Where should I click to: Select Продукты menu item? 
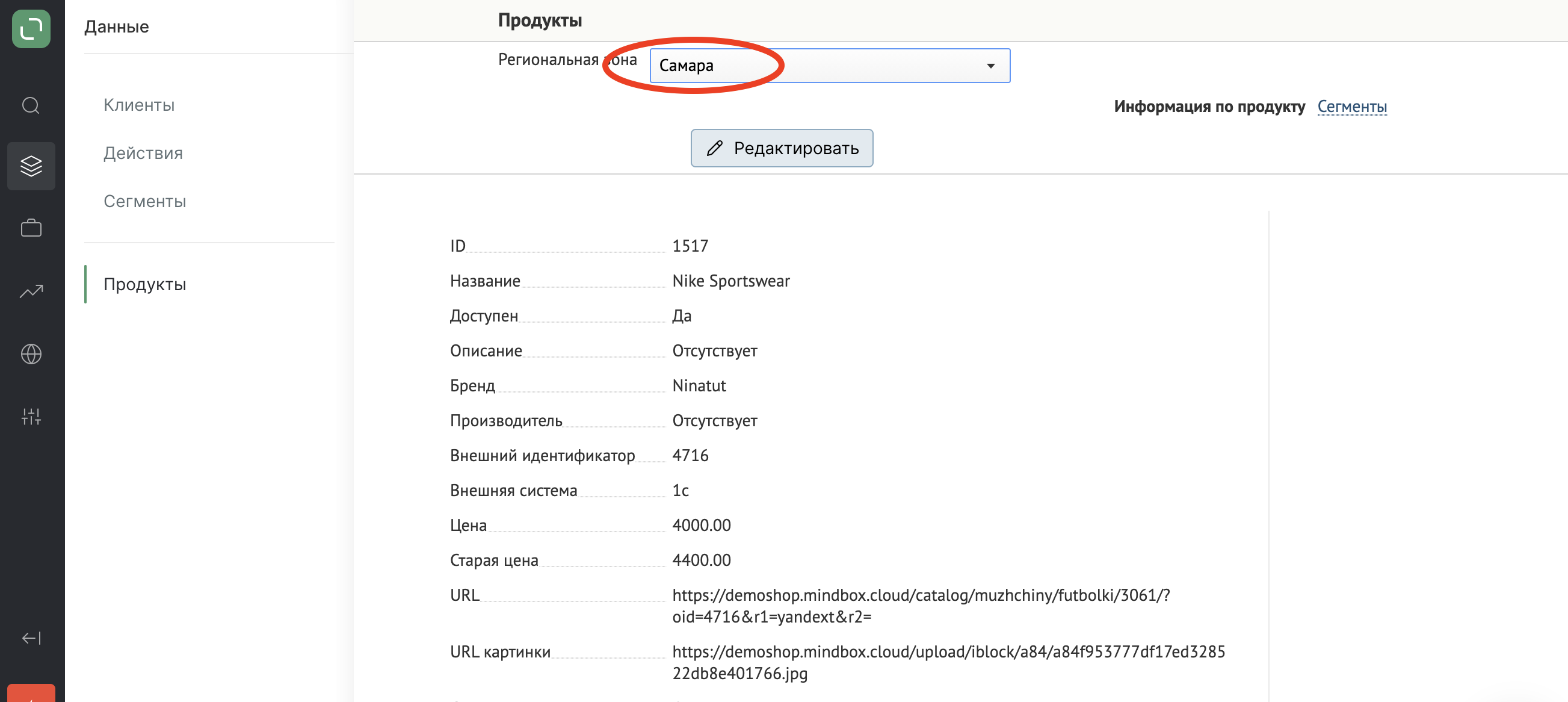click(x=145, y=284)
